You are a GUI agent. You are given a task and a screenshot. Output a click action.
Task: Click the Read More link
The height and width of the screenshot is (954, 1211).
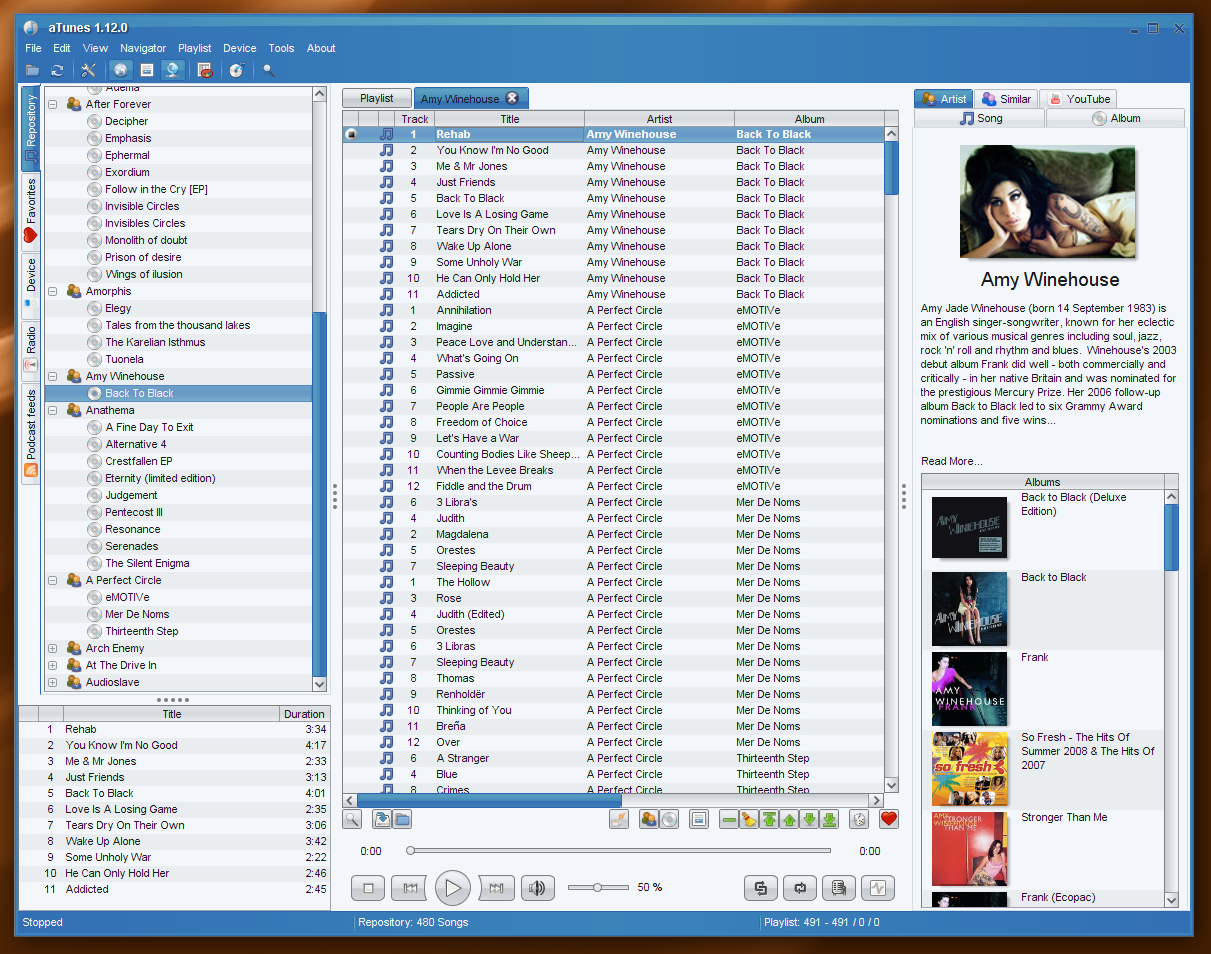point(951,461)
